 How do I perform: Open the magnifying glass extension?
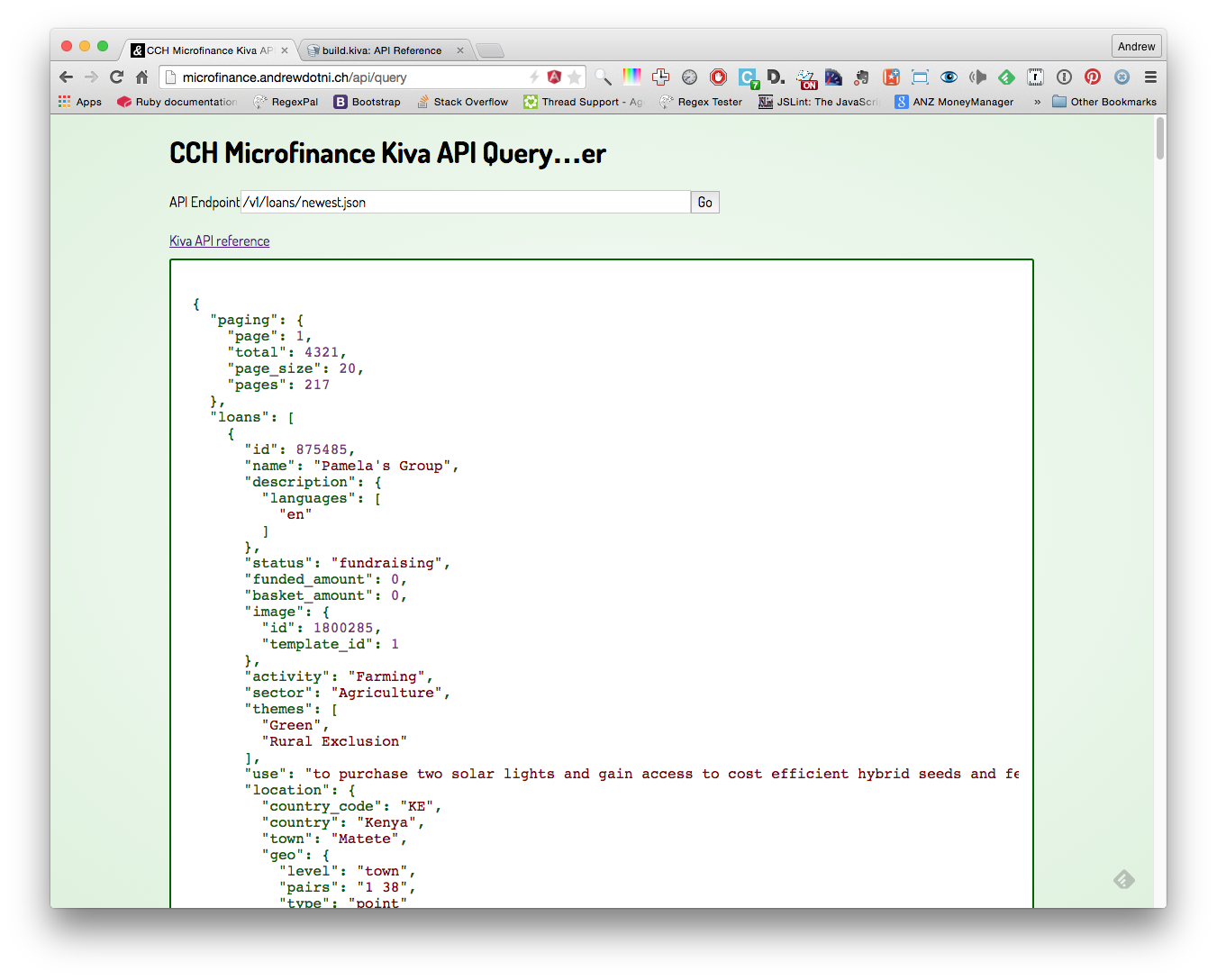click(x=604, y=77)
